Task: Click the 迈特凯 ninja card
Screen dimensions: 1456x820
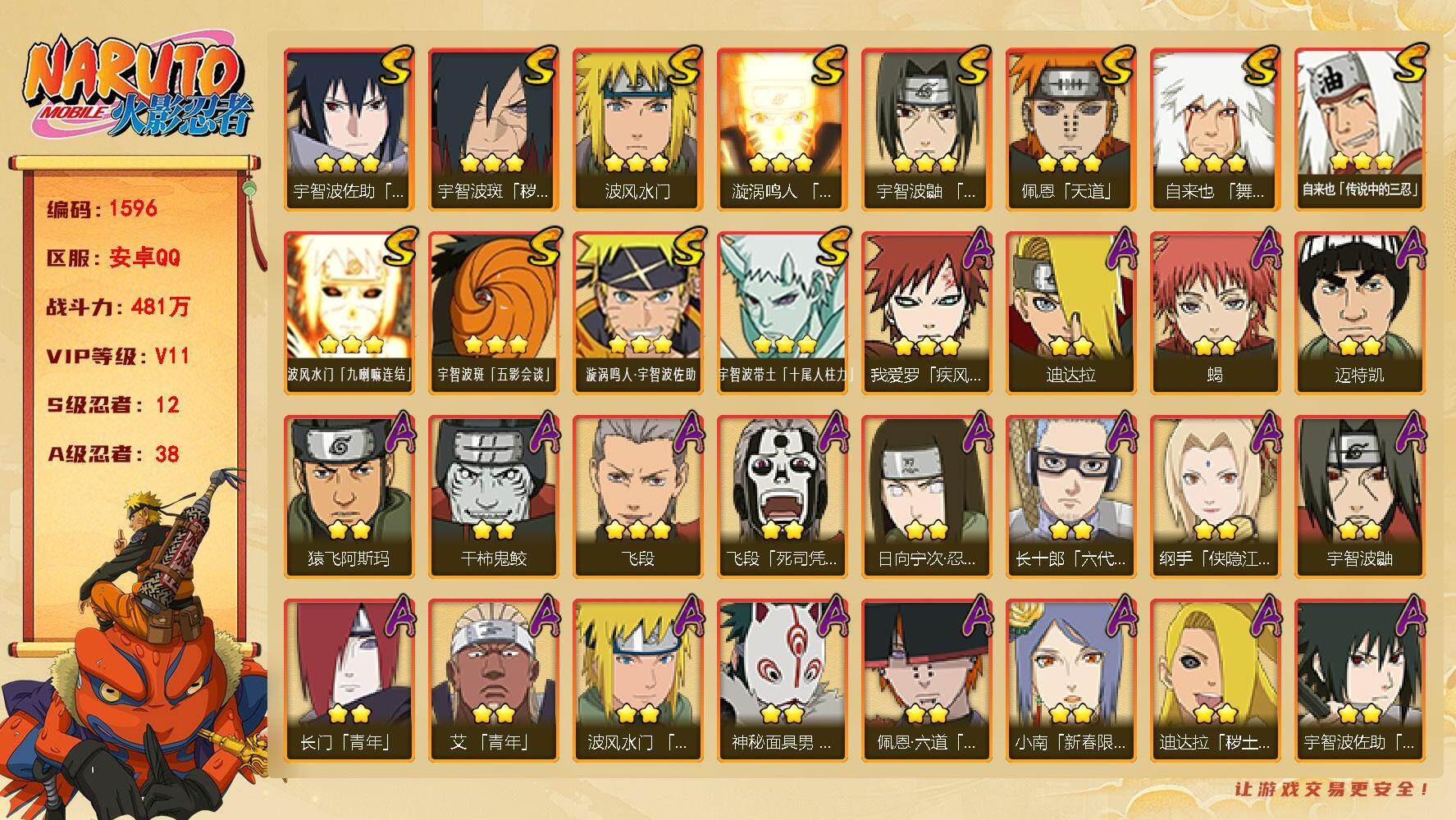Action: [x=1359, y=312]
